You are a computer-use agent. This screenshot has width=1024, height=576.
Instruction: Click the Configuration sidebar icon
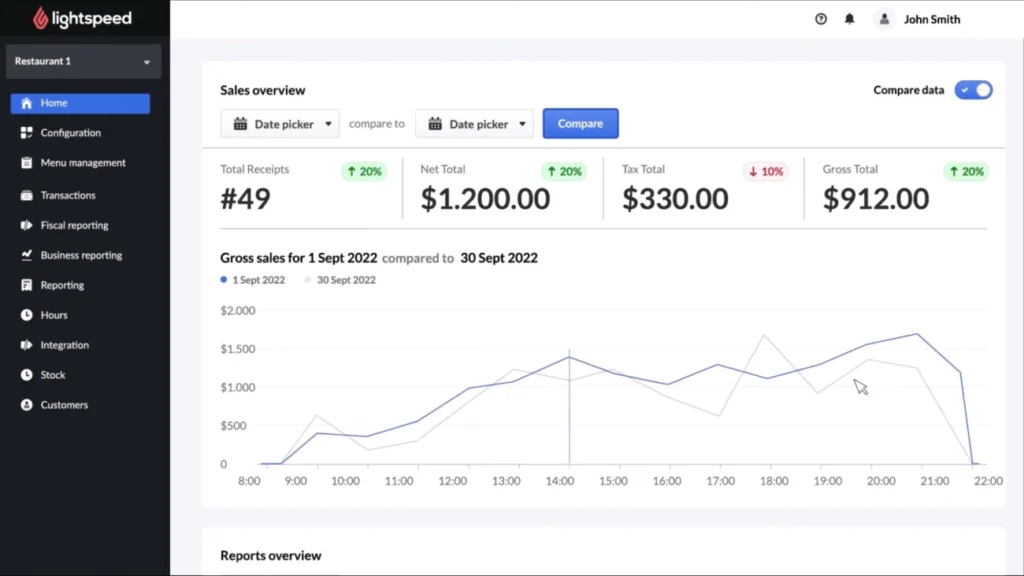[27, 133]
